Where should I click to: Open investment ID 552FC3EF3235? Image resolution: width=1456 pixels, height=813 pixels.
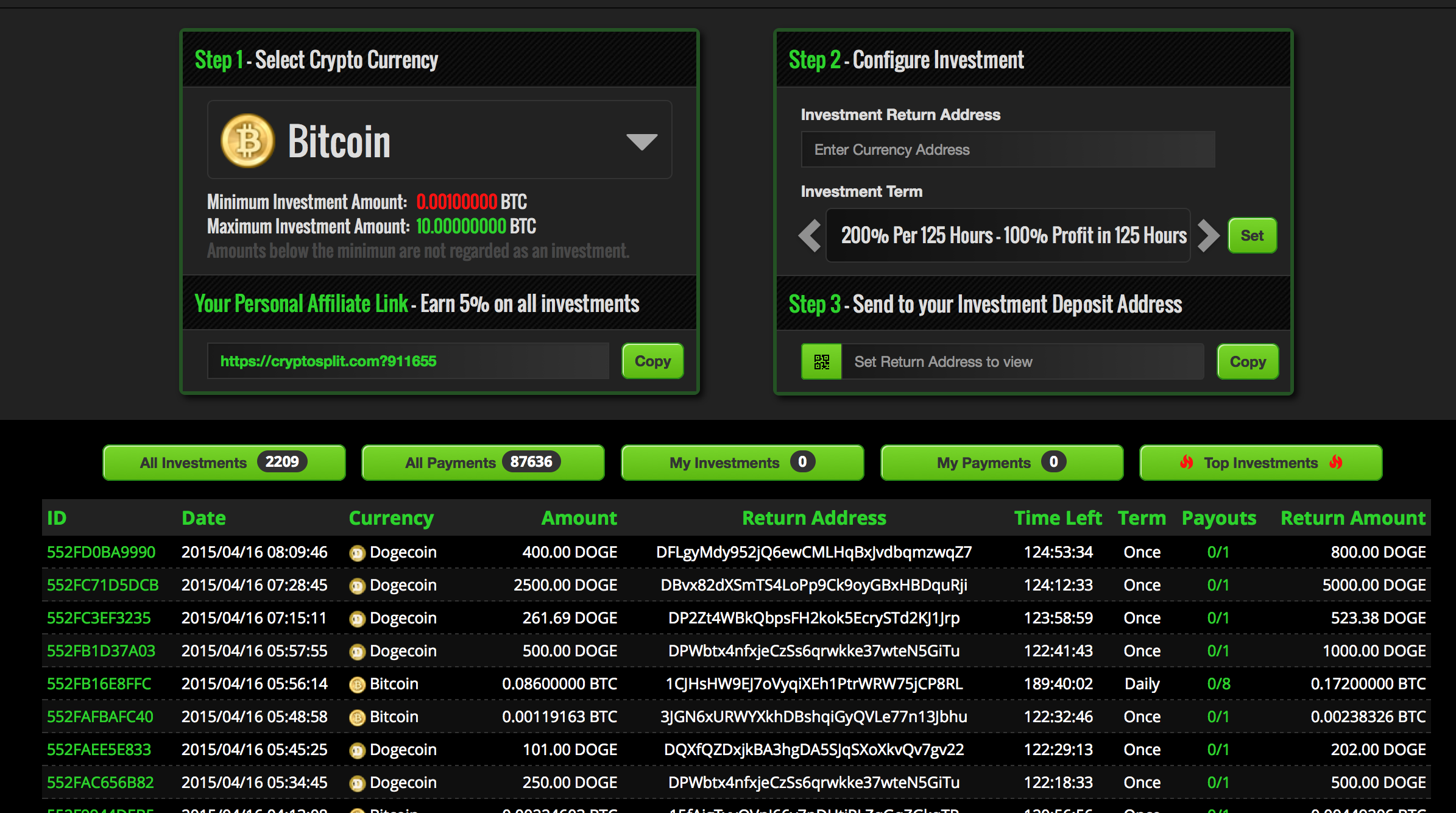click(x=99, y=618)
